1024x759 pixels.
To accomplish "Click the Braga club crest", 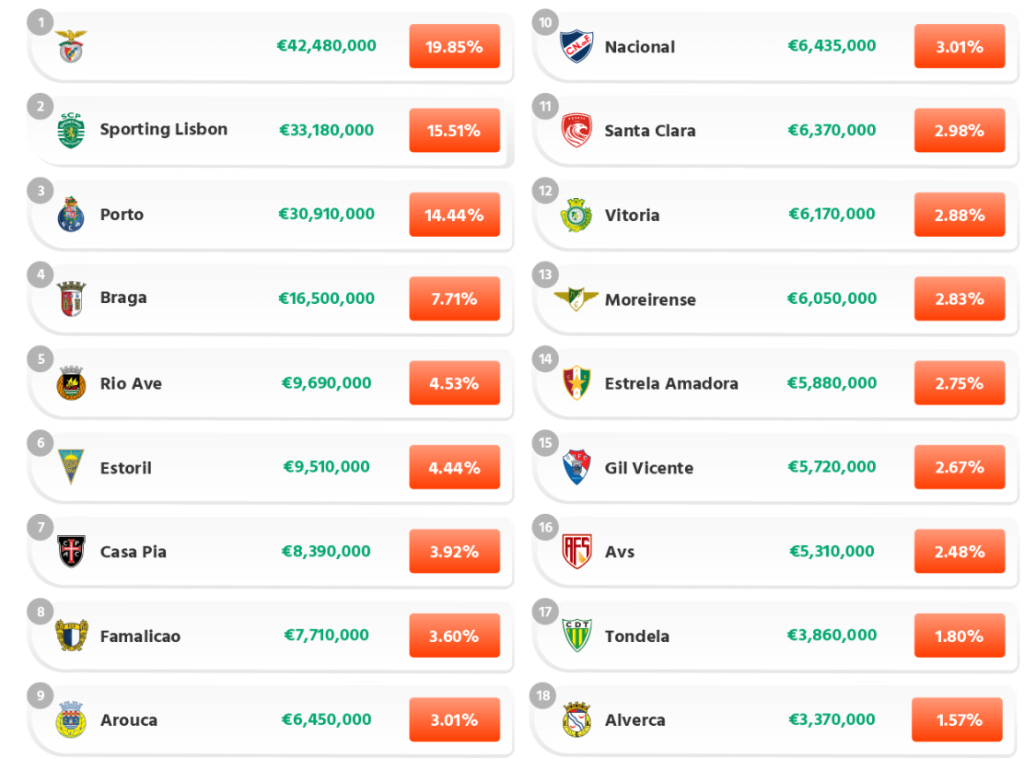I will point(71,298).
